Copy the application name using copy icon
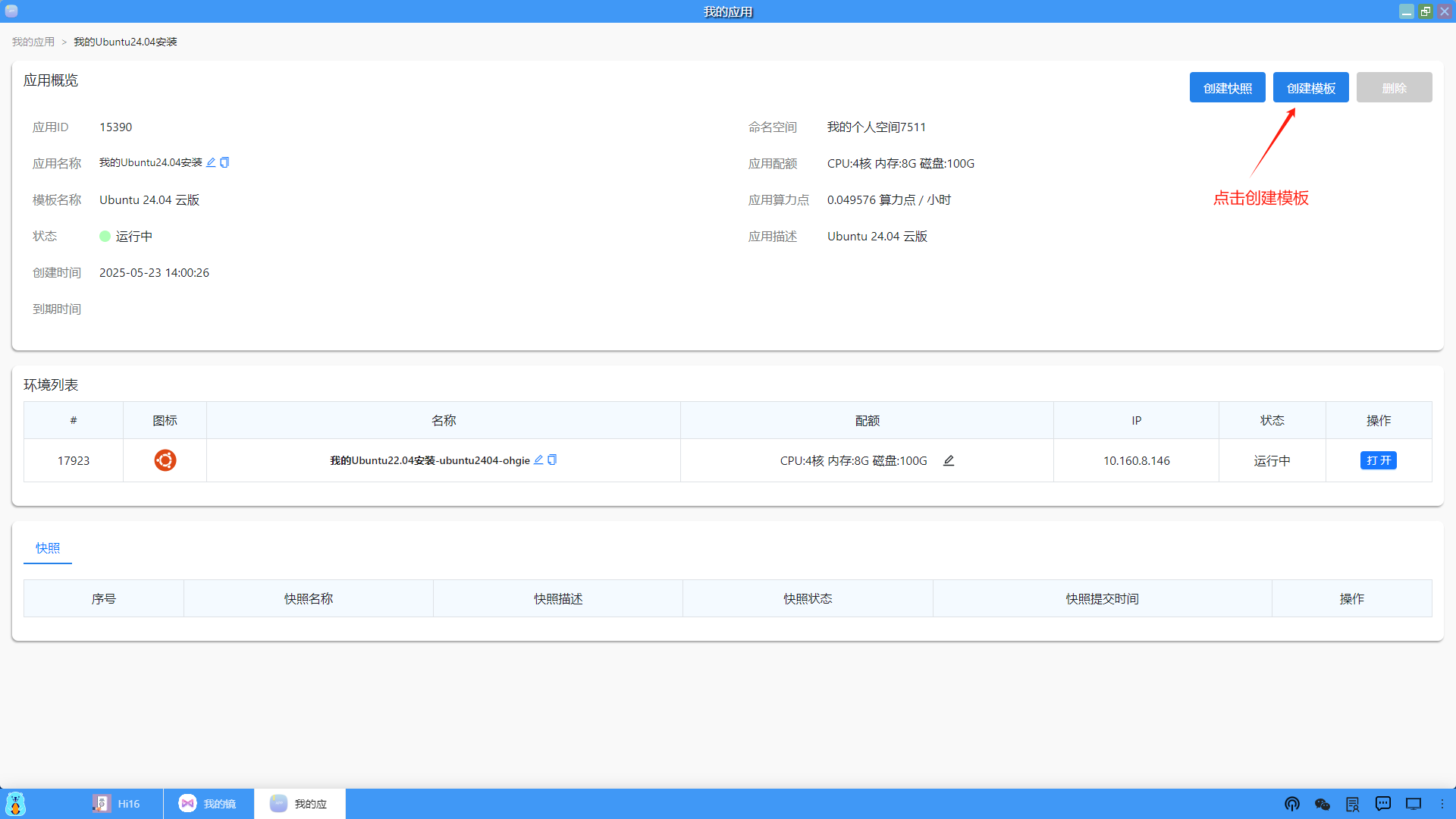The width and height of the screenshot is (1456, 819). click(x=224, y=162)
